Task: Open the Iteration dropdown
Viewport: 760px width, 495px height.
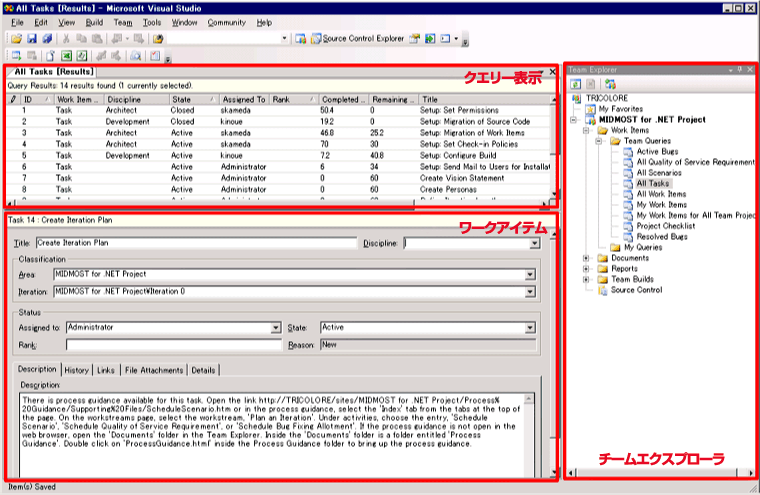Action: click(530, 291)
